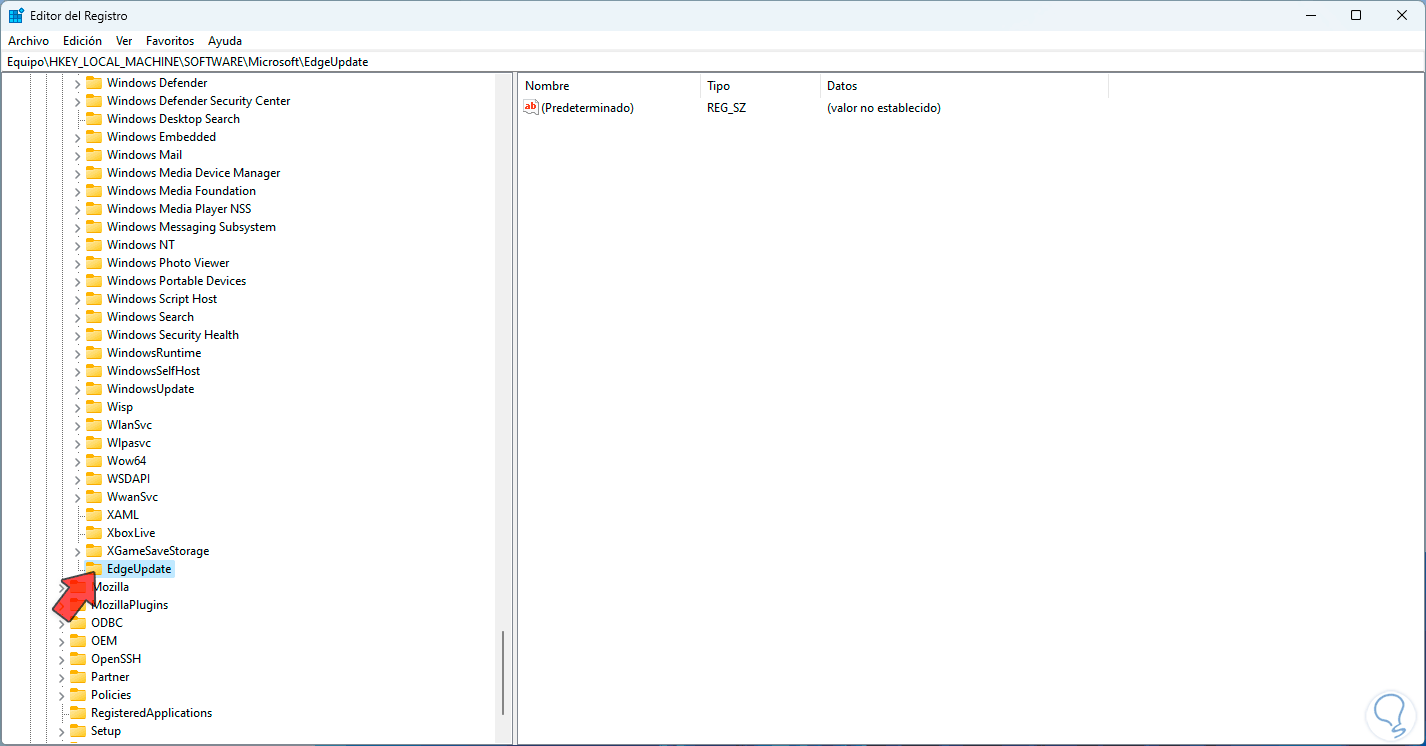Expand the Windows Portable Devices key

tap(78, 281)
